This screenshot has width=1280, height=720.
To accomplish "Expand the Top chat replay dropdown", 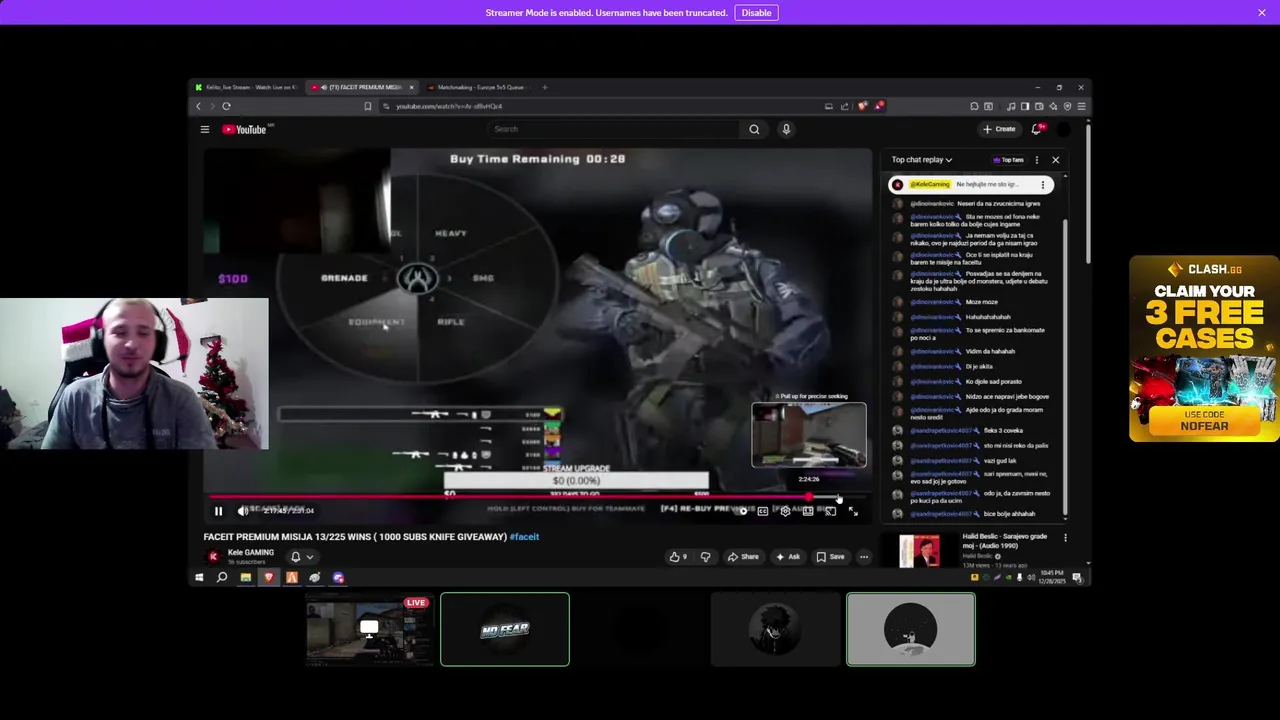I will coord(922,160).
